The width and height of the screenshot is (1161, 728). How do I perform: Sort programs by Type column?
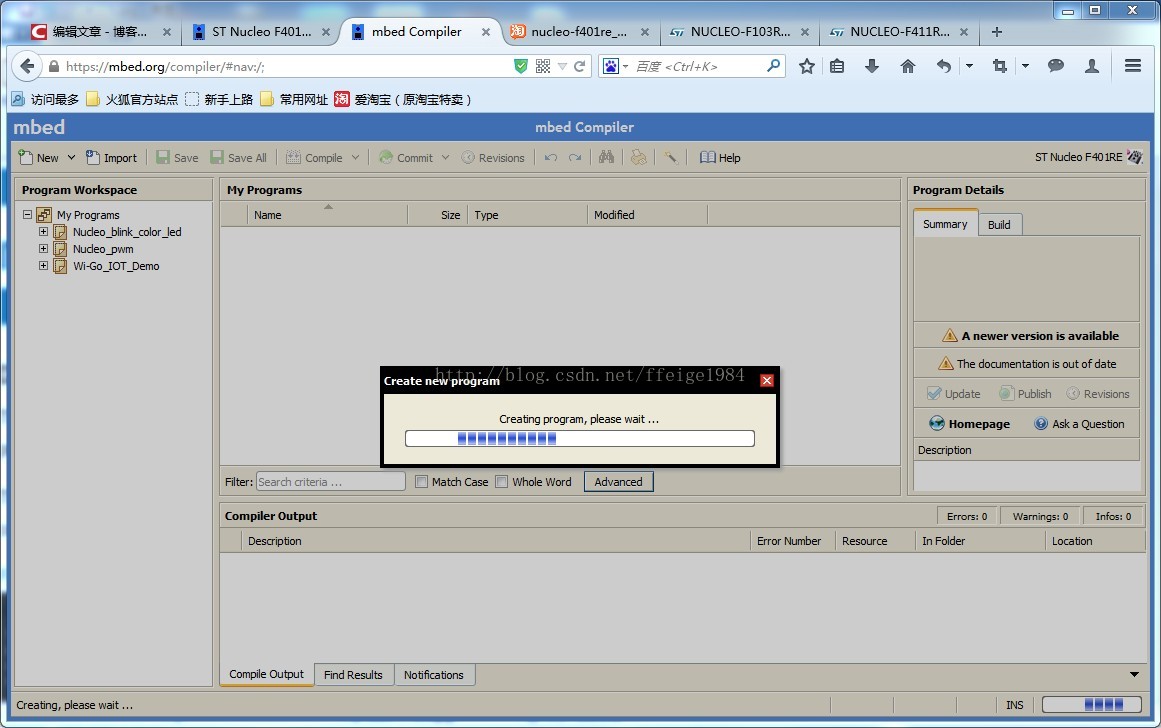[x=527, y=215]
